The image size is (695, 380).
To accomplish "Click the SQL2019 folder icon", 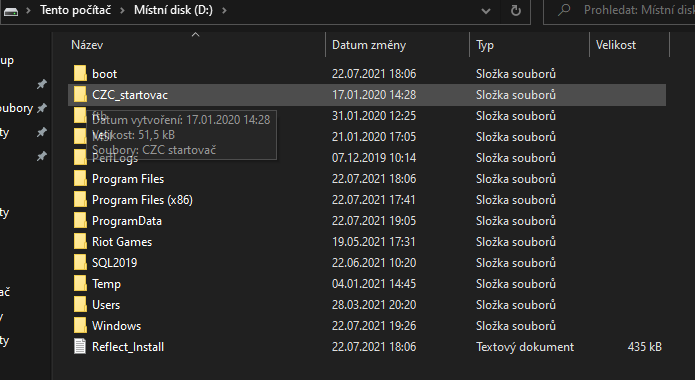I will (80, 262).
